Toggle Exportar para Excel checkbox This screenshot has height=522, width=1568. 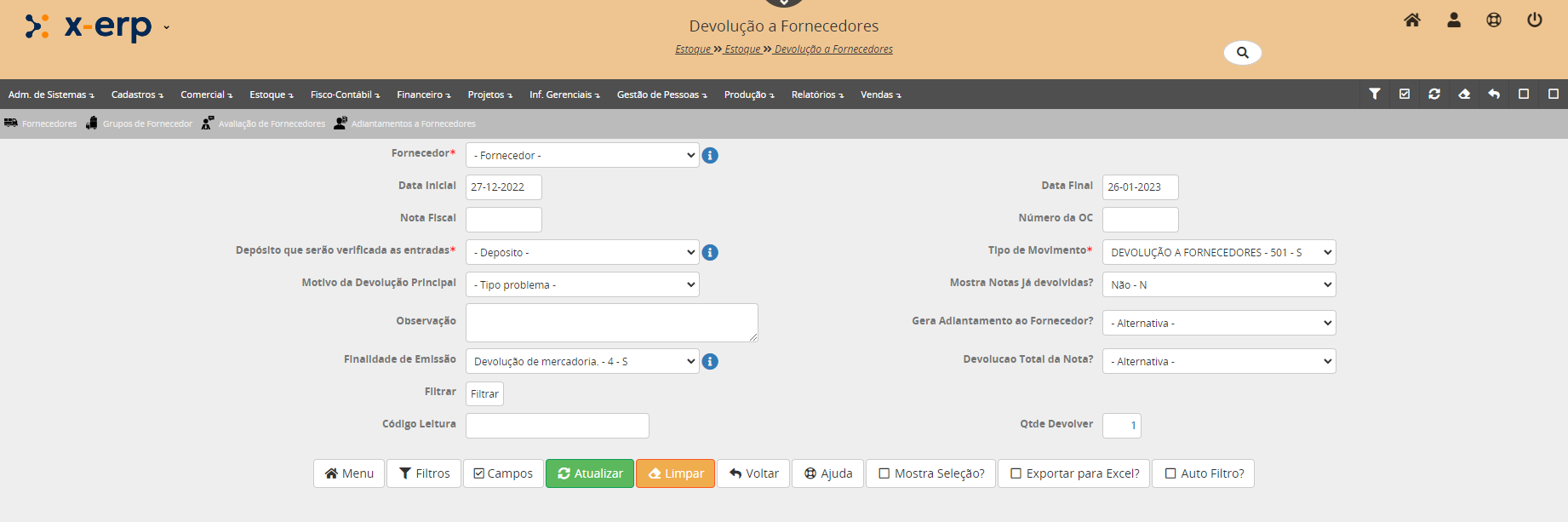[x=1016, y=473]
